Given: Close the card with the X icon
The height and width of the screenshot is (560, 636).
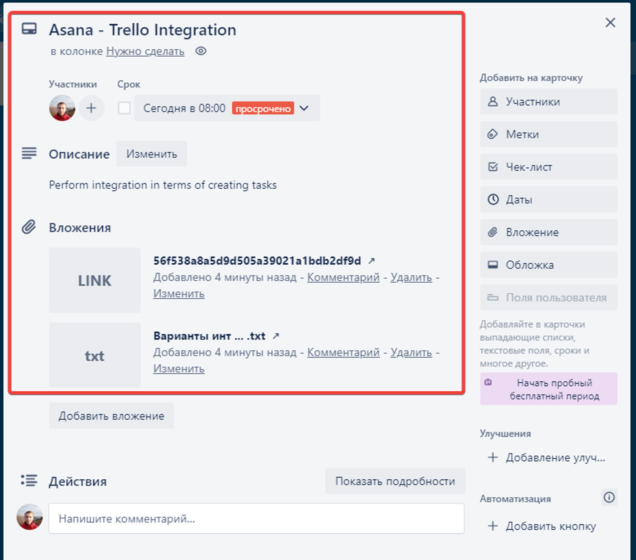Looking at the screenshot, I should 610,22.
